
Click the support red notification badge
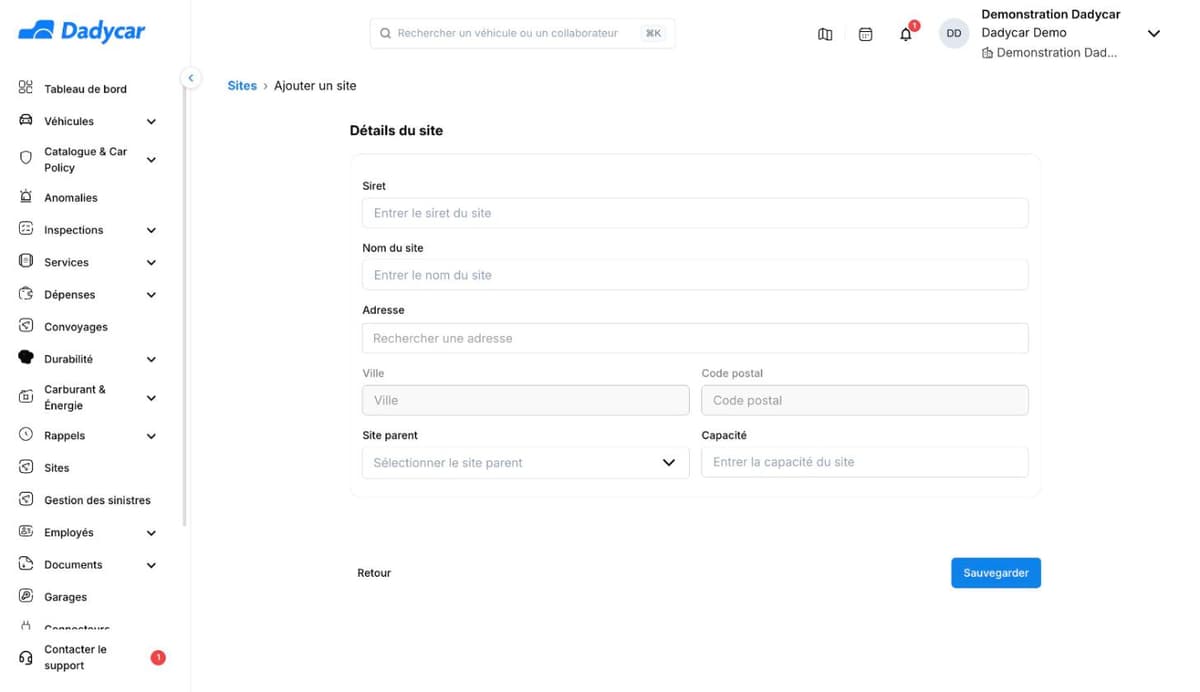(x=158, y=657)
